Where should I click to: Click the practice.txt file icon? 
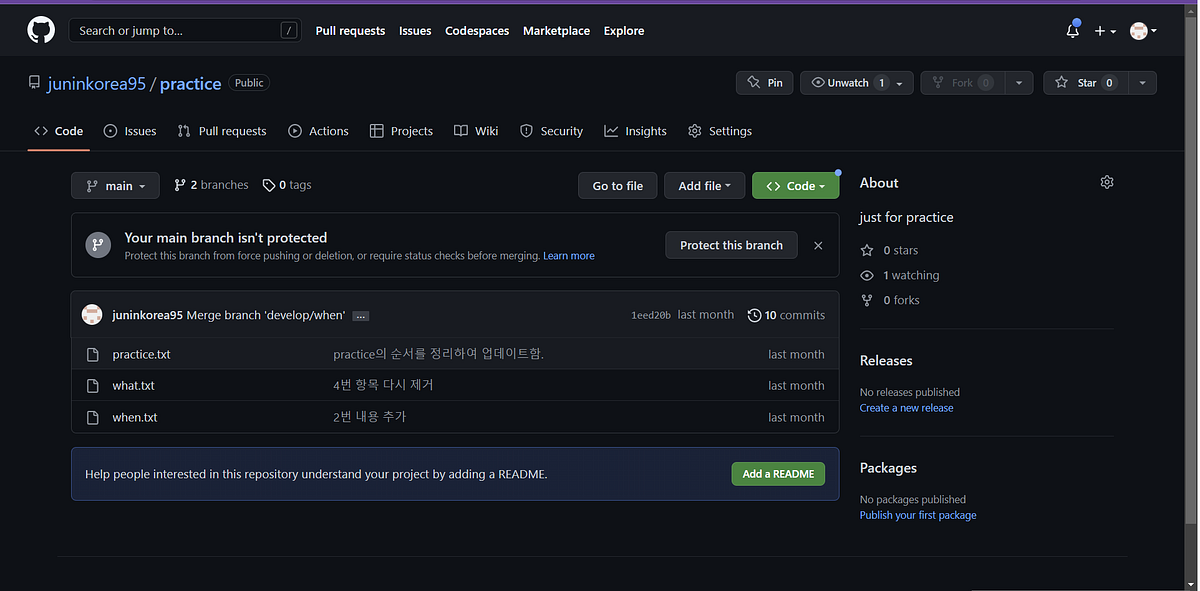(x=93, y=354)
